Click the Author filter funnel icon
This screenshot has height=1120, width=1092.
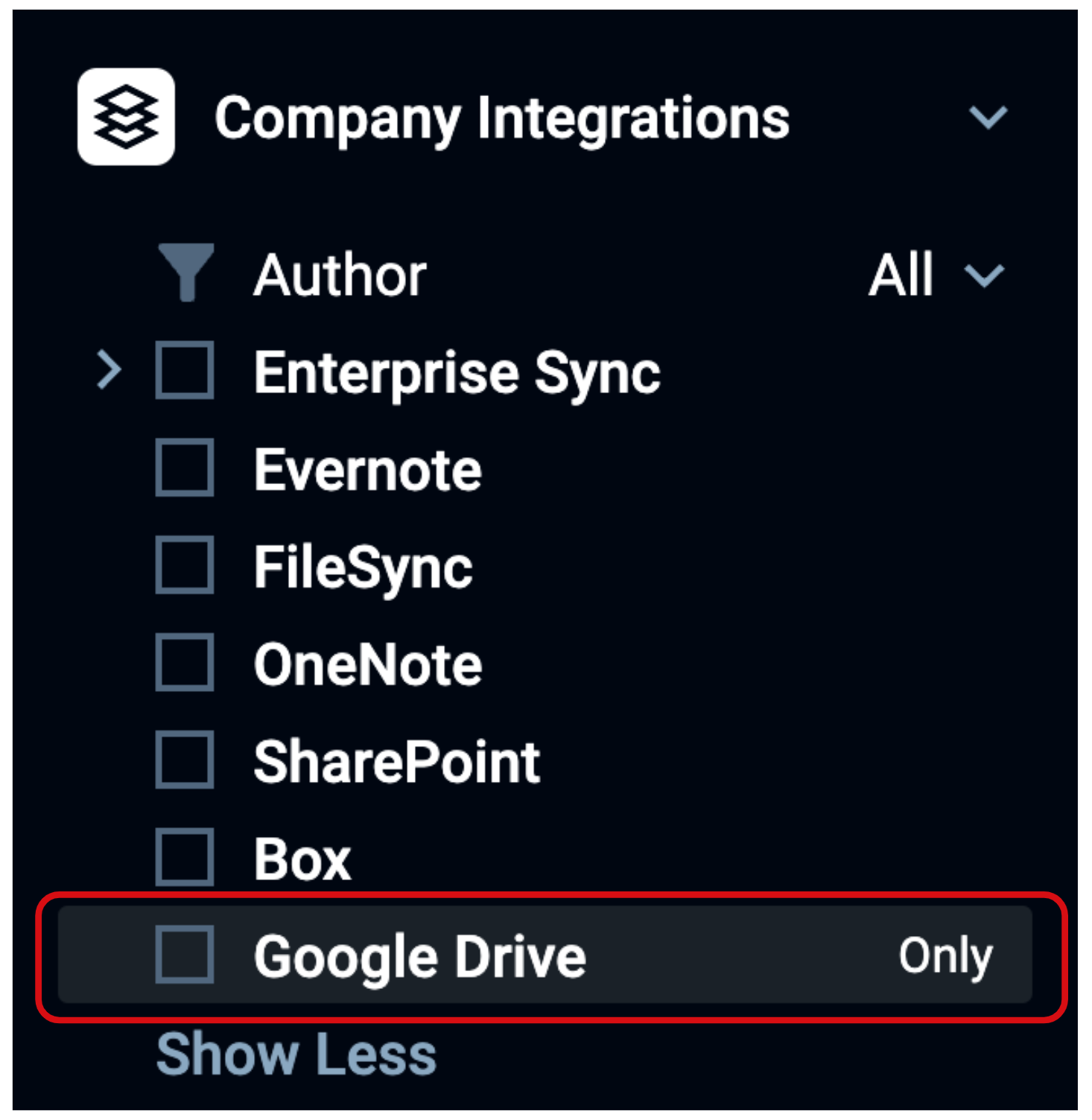186,273
